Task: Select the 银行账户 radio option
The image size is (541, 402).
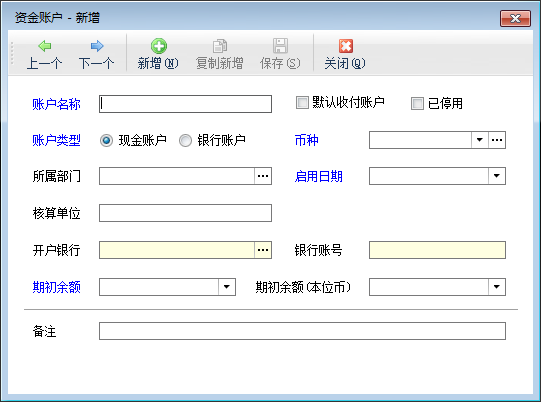Action: 185,140
